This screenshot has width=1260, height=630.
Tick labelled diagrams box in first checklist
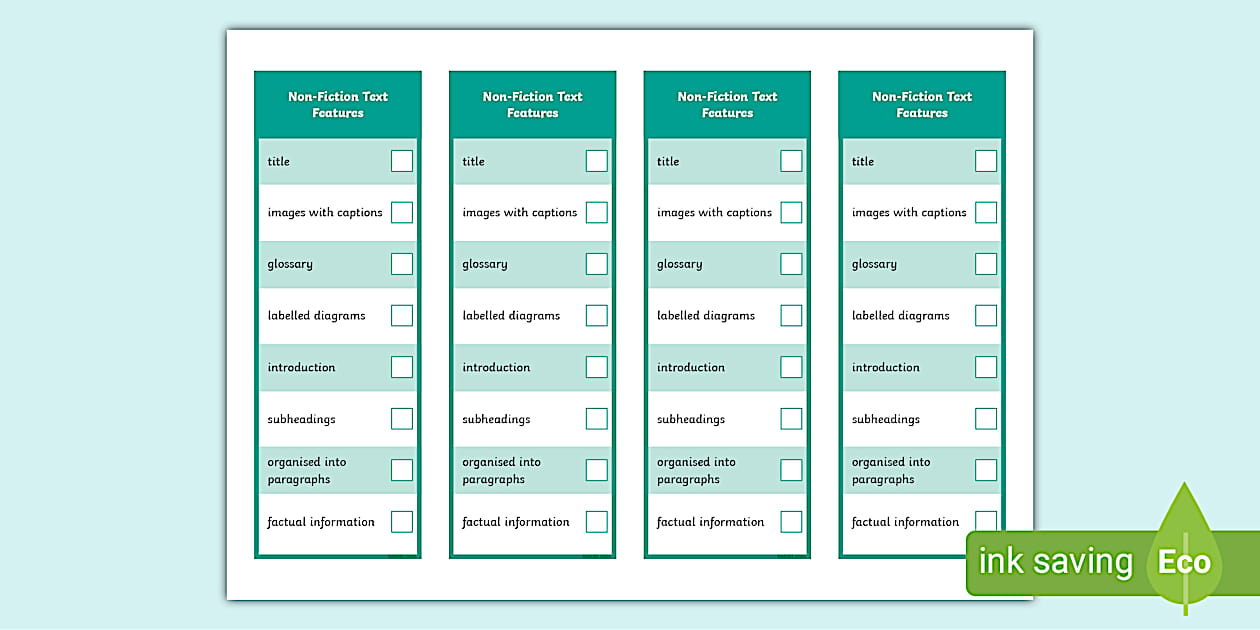[402, 316]
